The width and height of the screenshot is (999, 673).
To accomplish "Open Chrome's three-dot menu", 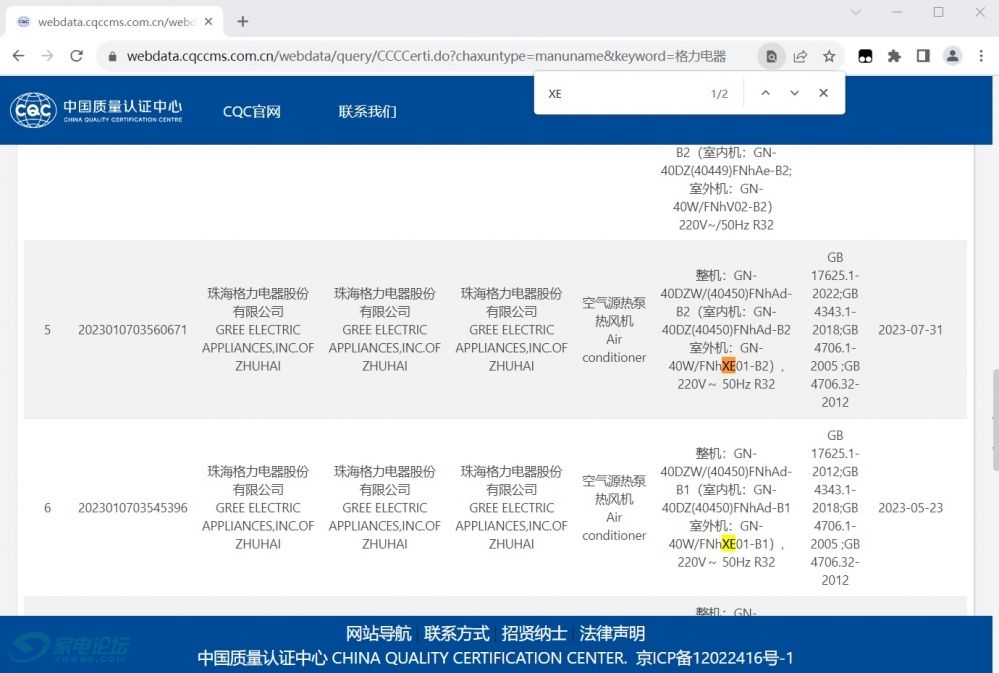I will coord(981,56).
